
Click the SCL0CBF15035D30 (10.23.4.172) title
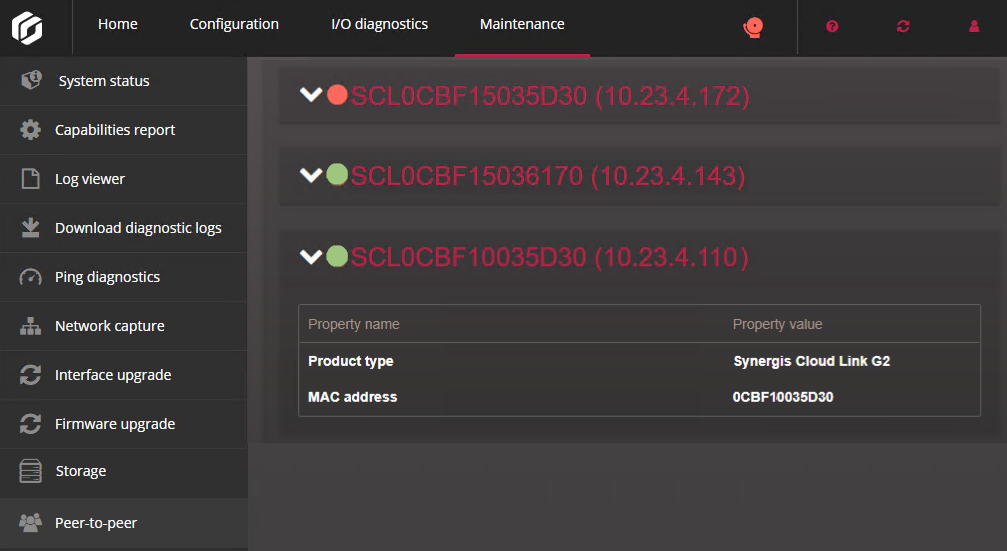[550, 96]
